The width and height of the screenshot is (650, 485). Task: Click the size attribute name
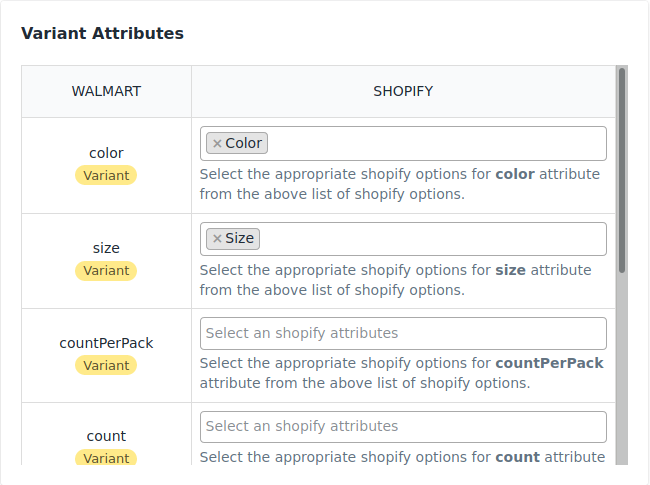106,248
